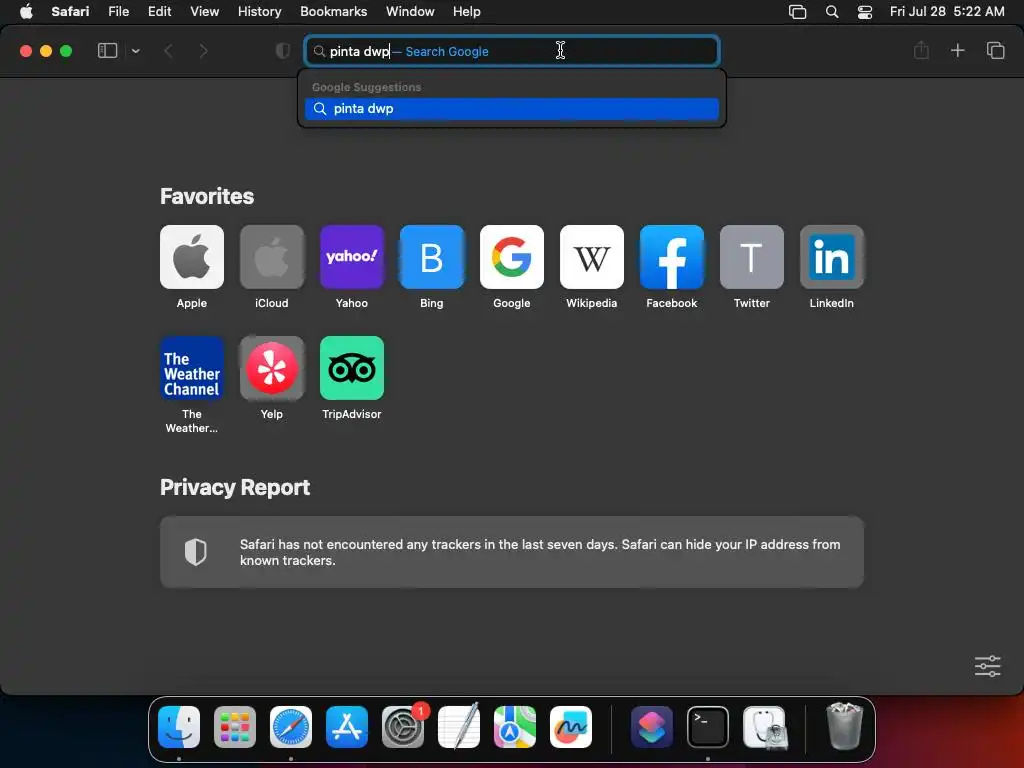This screenshot has width=1024, height=768.
Task: Select the 'pinta dwp' Google suggestion
Action: (x=511, y=109)
